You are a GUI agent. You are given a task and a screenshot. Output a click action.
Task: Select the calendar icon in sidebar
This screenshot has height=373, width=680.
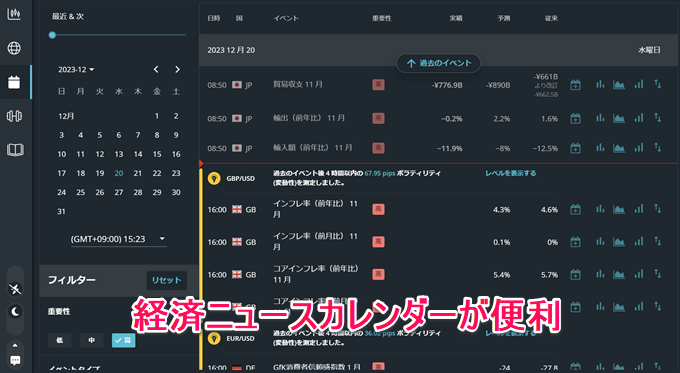(x=14, y=82)
